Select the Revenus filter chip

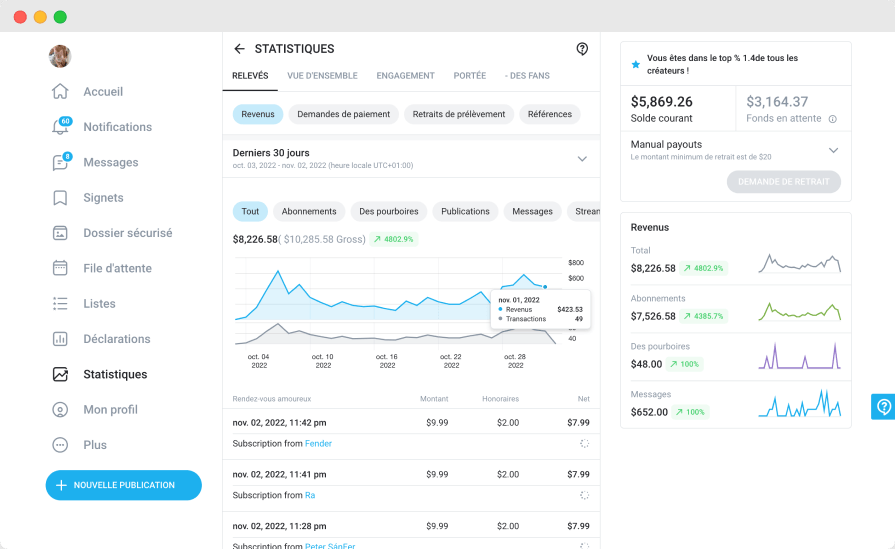click(x=258, y=114)
